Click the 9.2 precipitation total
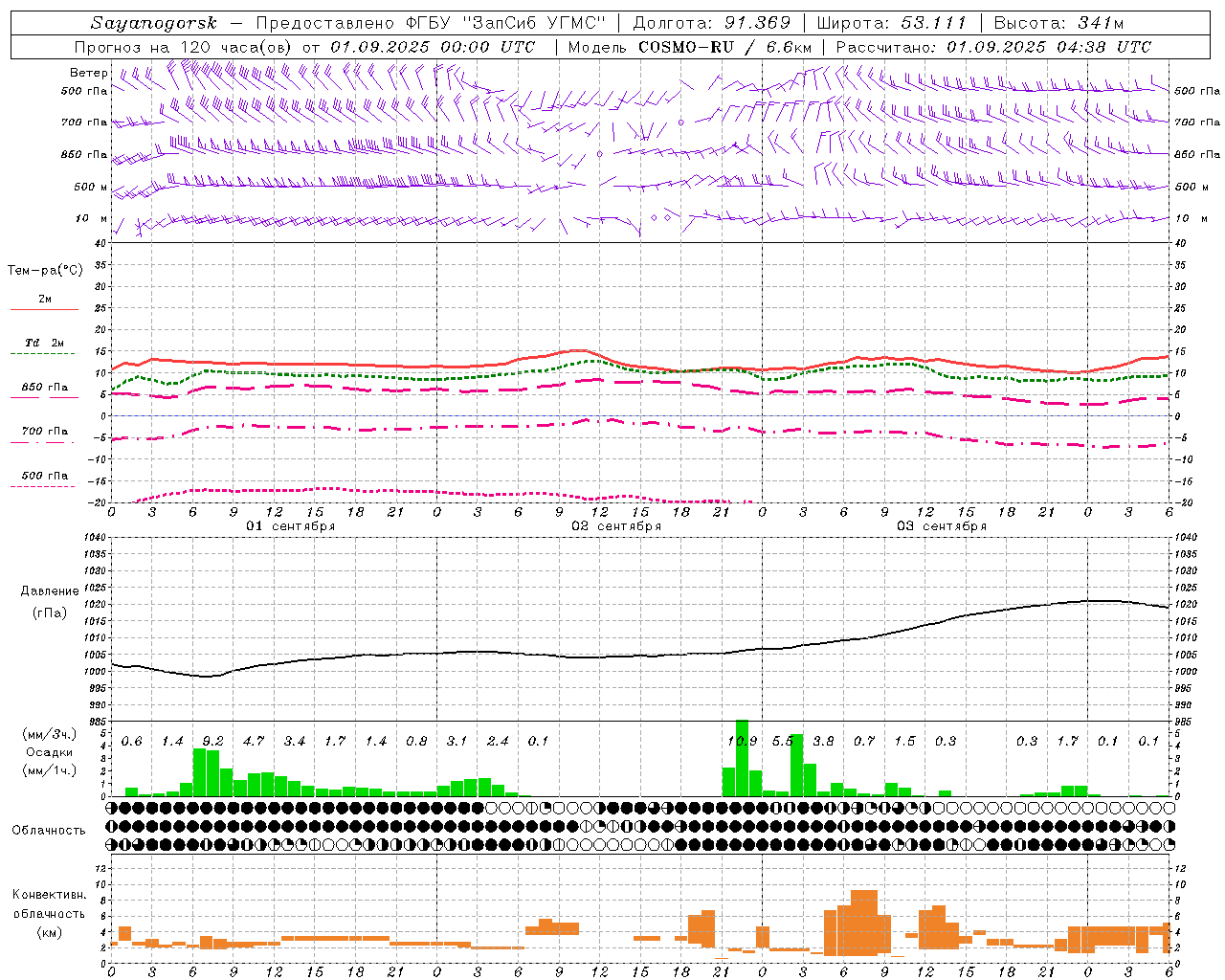 (213, 741)
